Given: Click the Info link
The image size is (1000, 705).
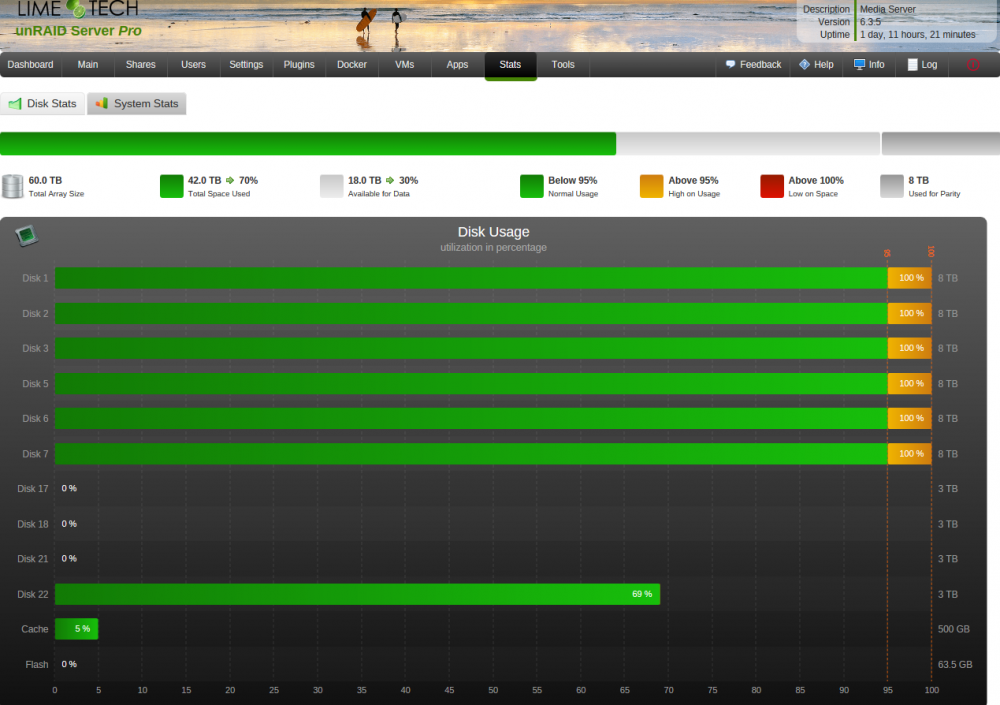Looking at the screenshot, I should click(x=876, y=64).
